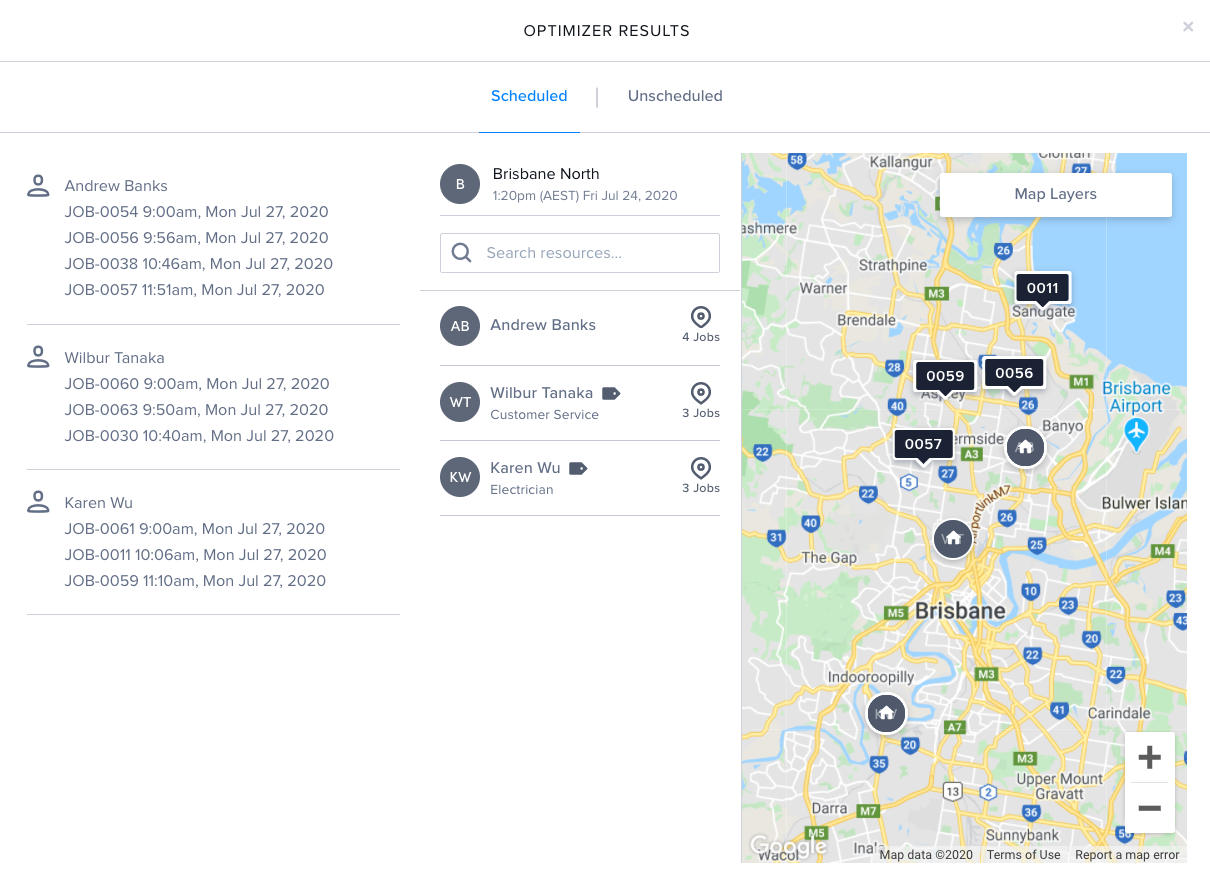The image size is (1210, 875).
Task: Click Andrew Banks' jobs location pin icon
Action: point(700,317)
